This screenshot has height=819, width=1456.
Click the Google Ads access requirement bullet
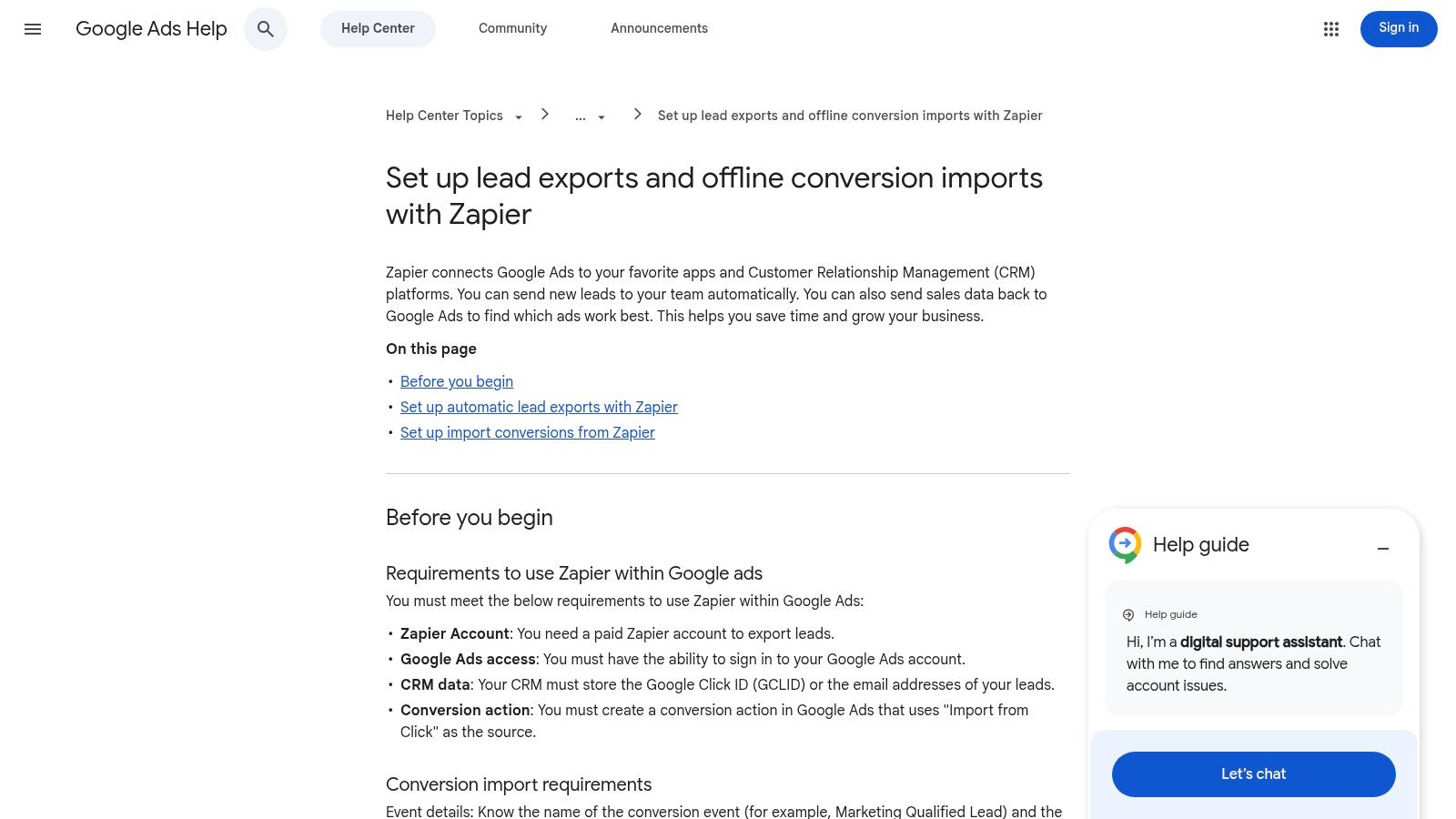pos(682,660)
